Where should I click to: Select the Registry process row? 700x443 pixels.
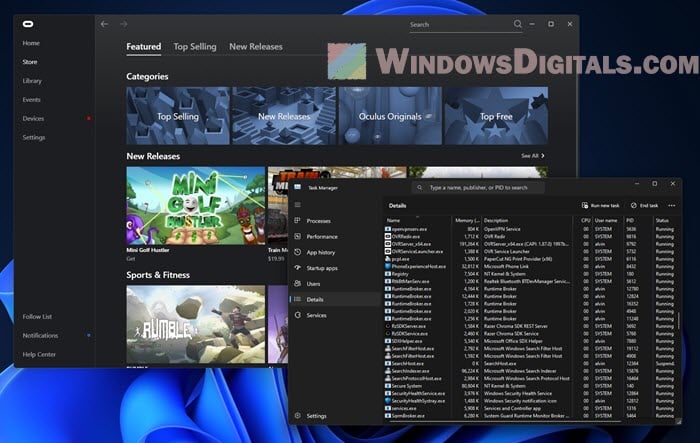pyautogui.click(x=530, y=274)
